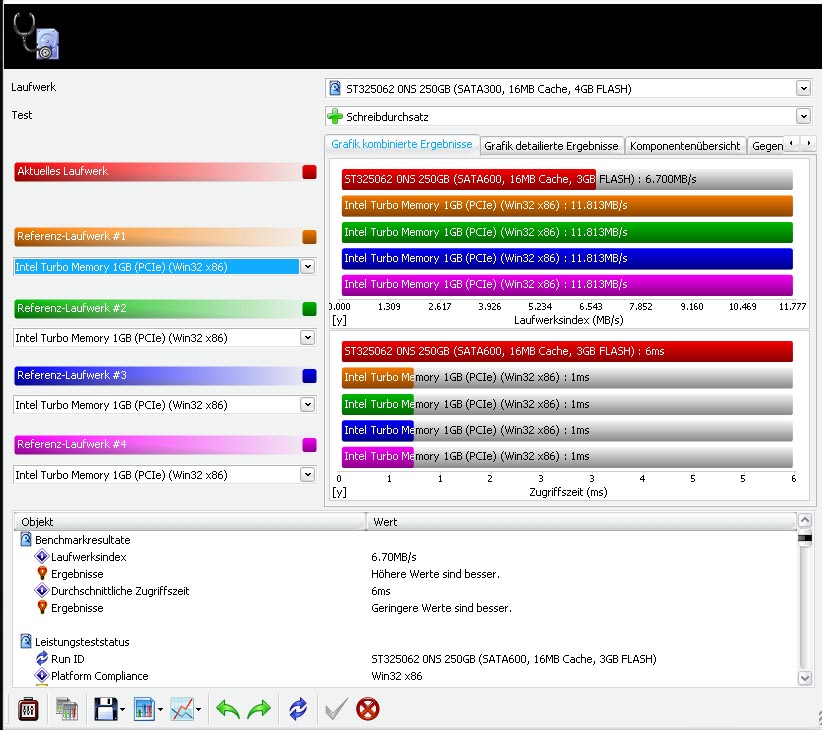
Task: Click the red Aktuelles Laufwerk color swatch
Action: click(309, 172)
